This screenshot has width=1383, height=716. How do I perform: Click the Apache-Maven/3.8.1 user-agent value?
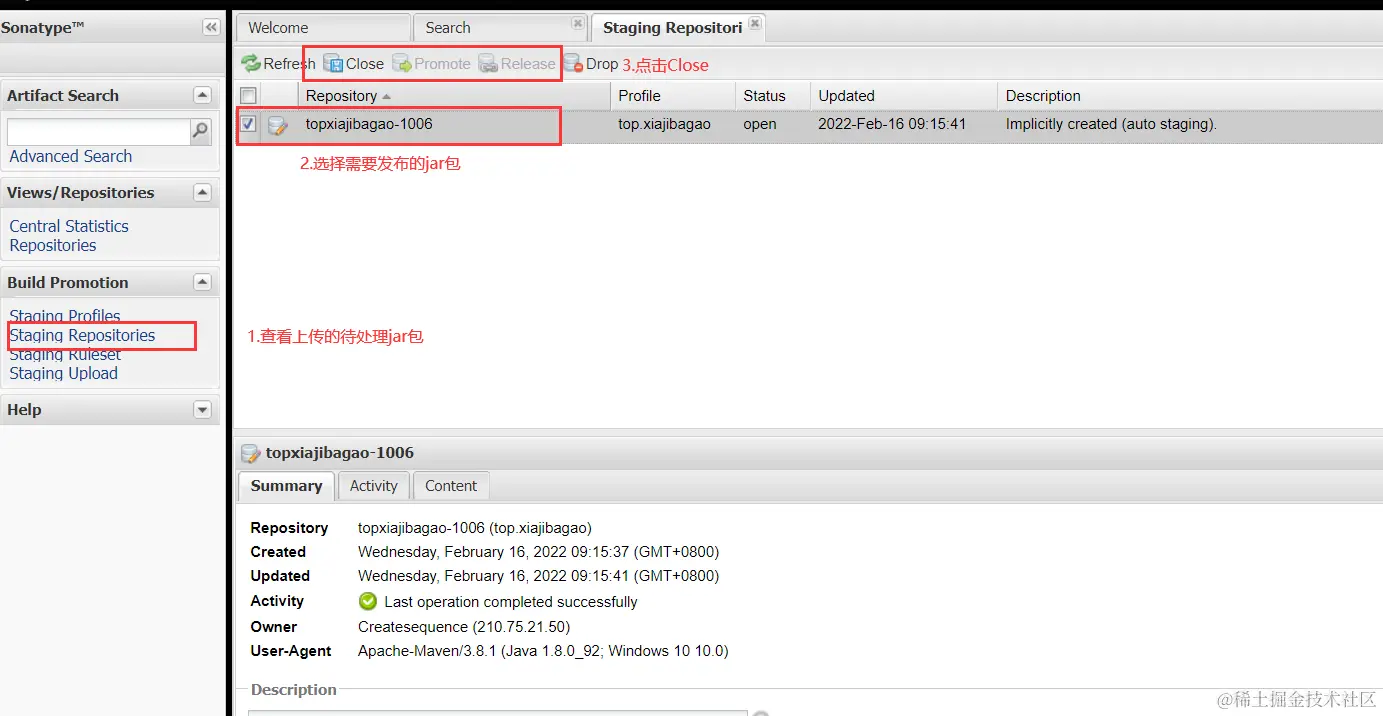tap(543, 651)
